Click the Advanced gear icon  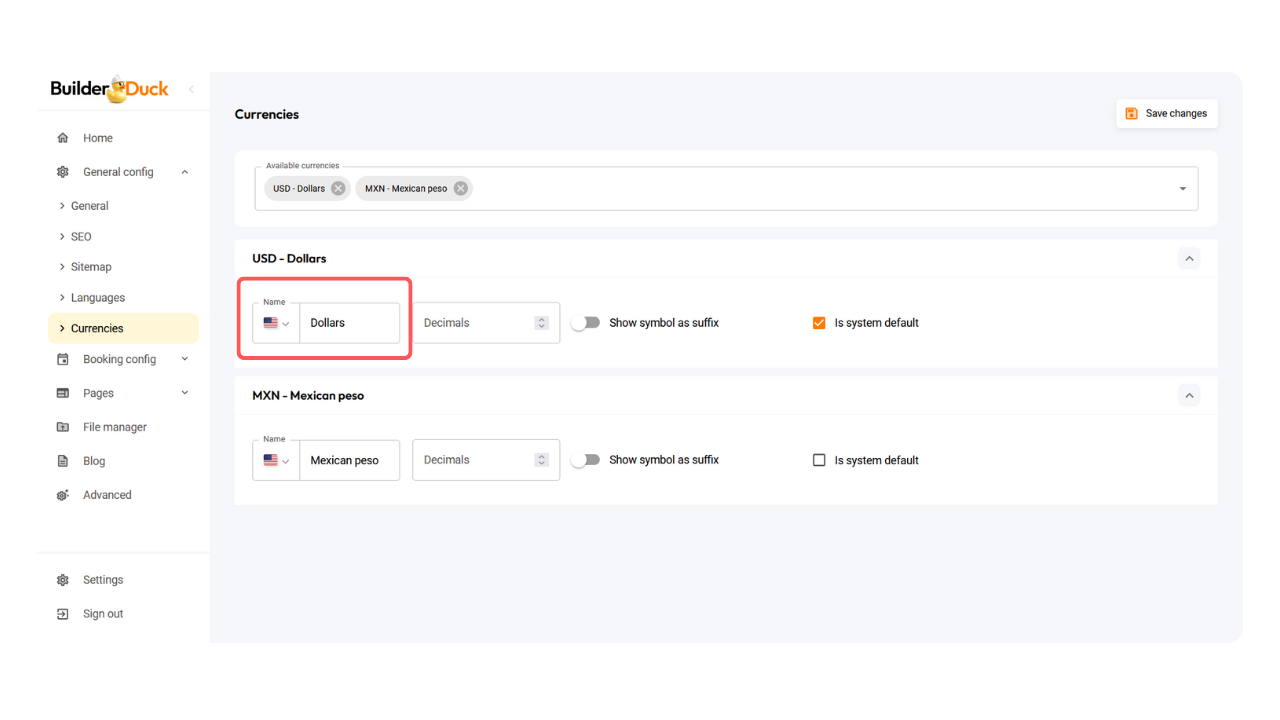click(x=63, y=495)
